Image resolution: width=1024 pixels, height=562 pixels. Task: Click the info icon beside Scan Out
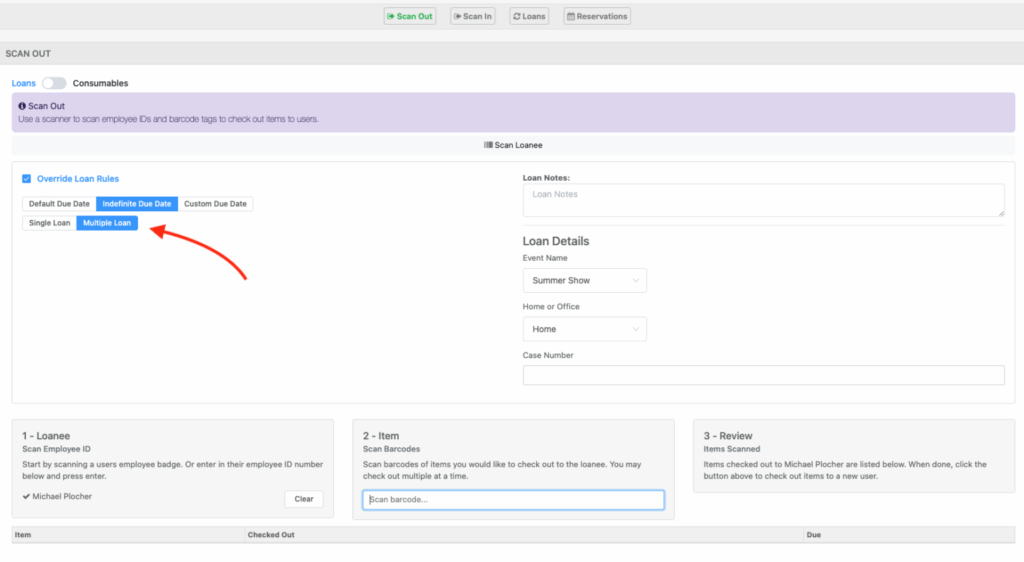point(22,106)
